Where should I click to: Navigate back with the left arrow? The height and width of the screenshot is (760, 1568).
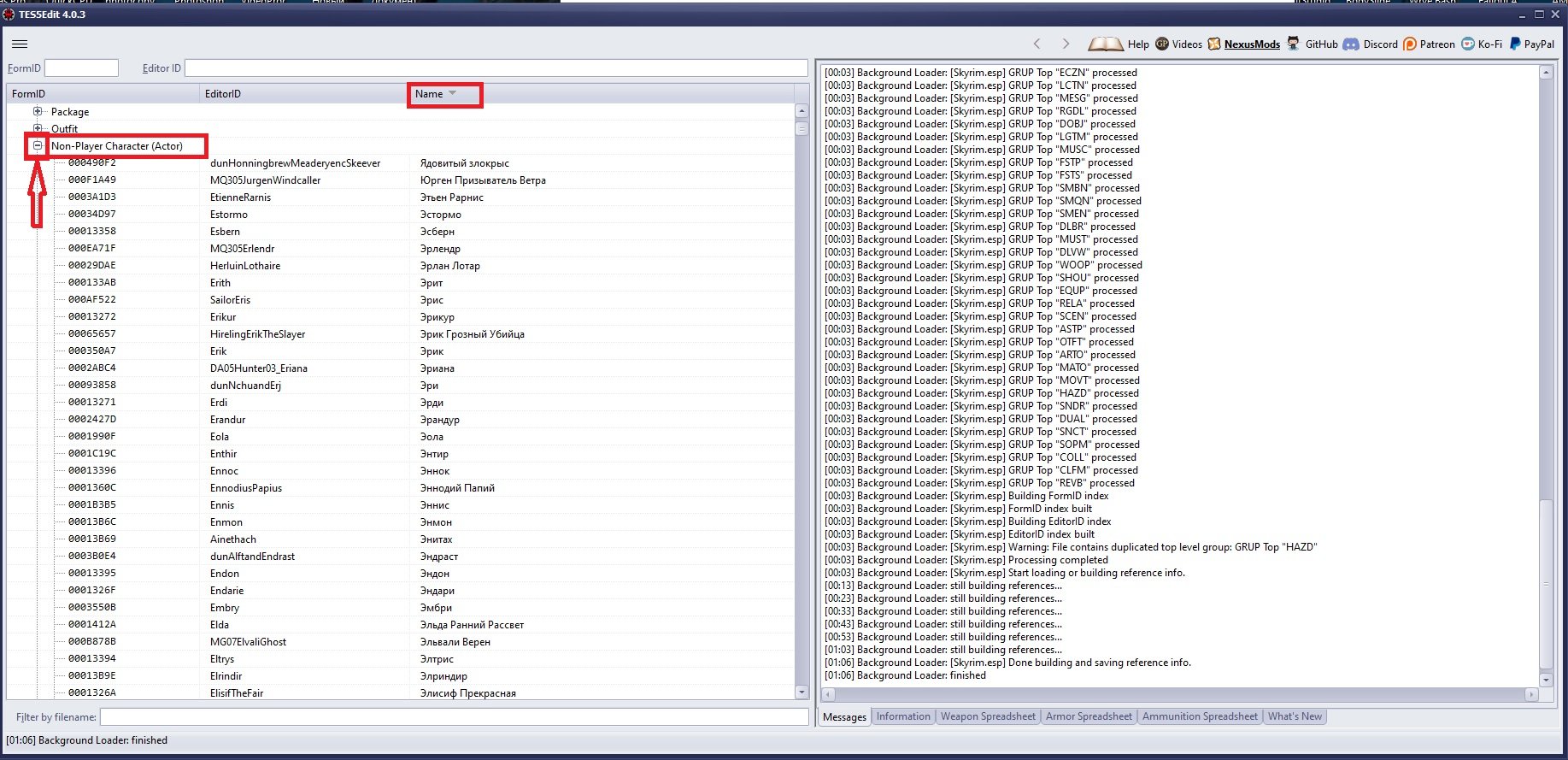[1037, 44]
